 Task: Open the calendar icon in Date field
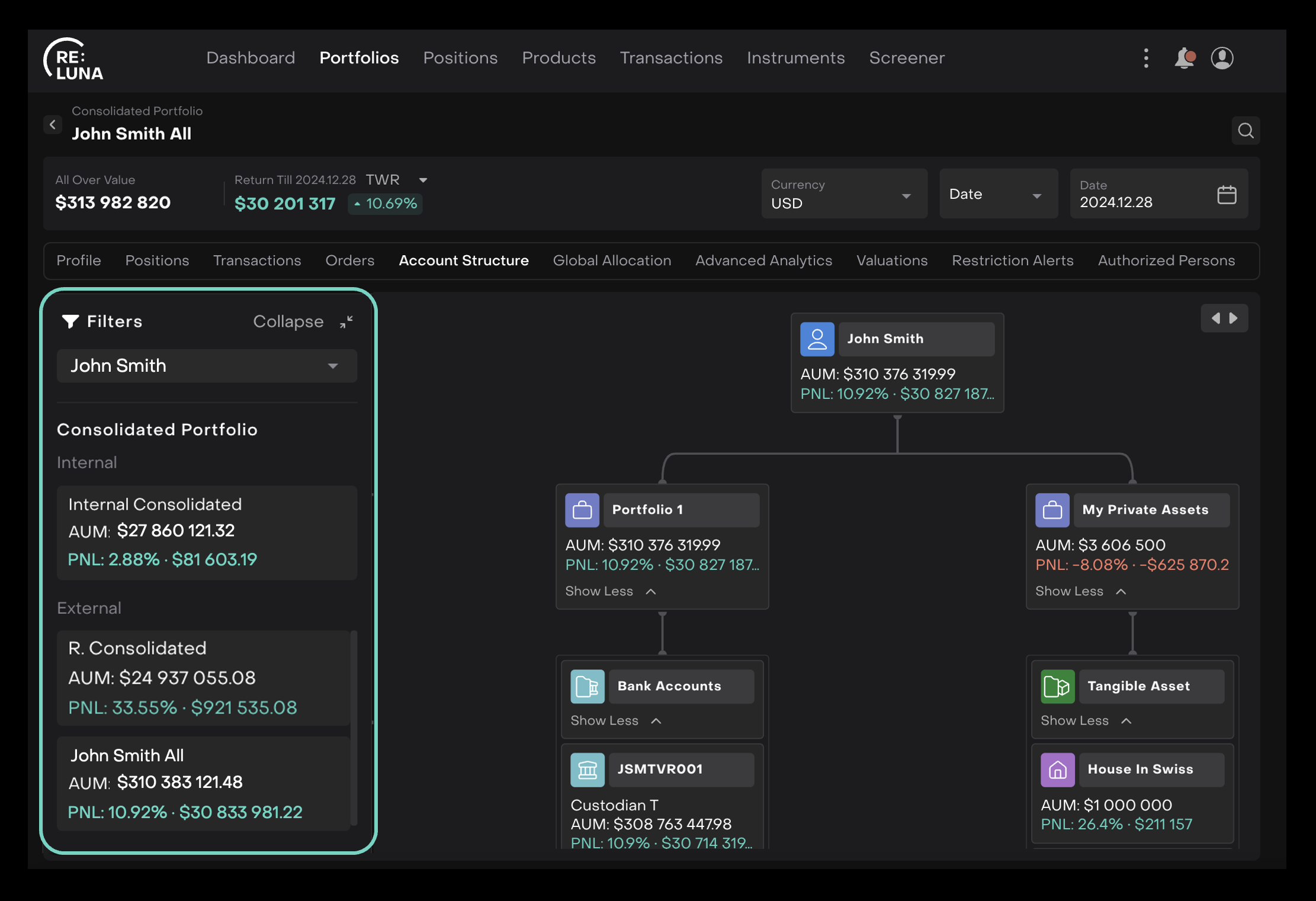click(1226, 195)
